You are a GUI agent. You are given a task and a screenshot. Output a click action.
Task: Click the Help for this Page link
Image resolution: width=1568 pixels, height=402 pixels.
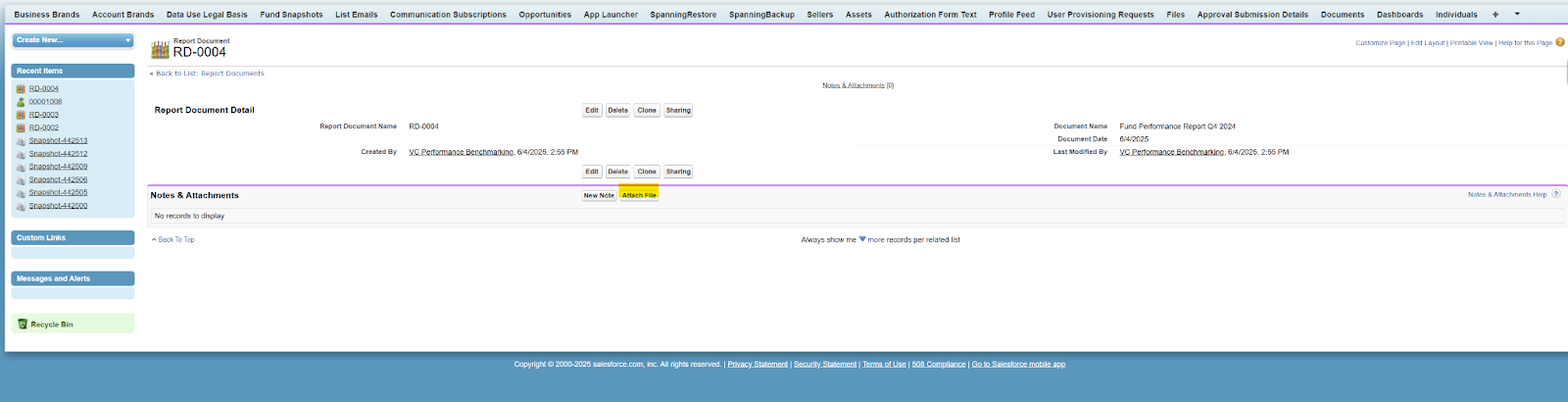[1525, 43]
